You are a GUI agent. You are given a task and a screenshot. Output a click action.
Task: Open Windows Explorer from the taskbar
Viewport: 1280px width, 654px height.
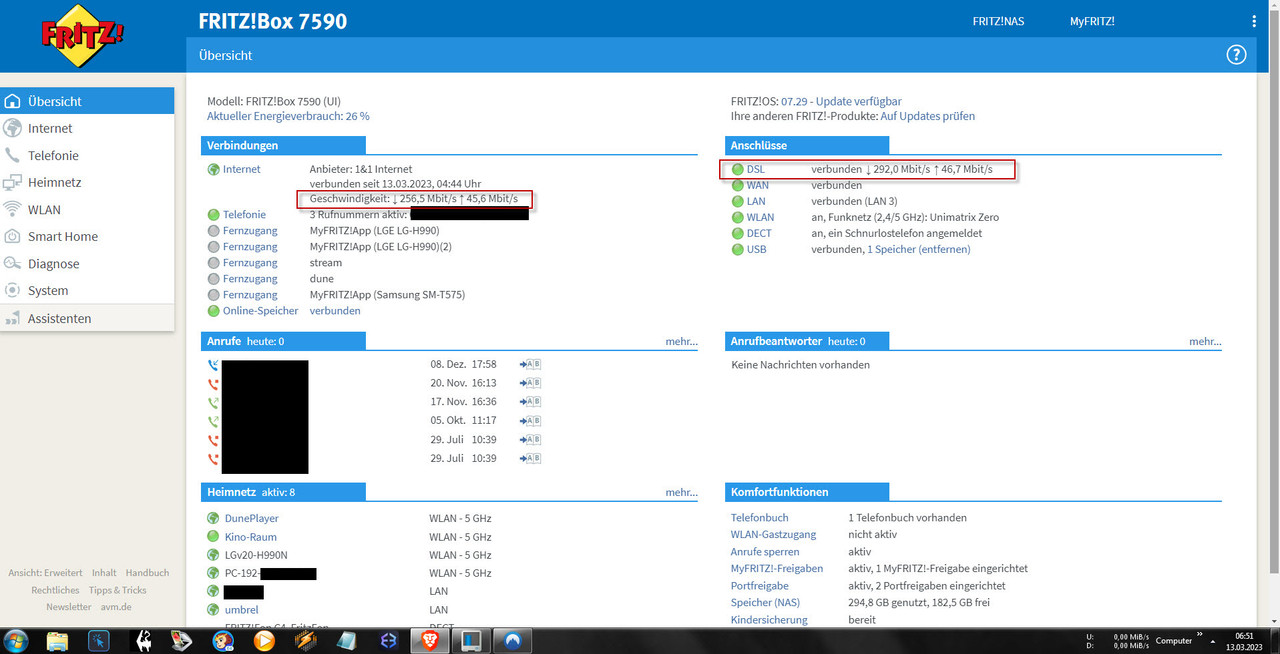click(58, 640)
